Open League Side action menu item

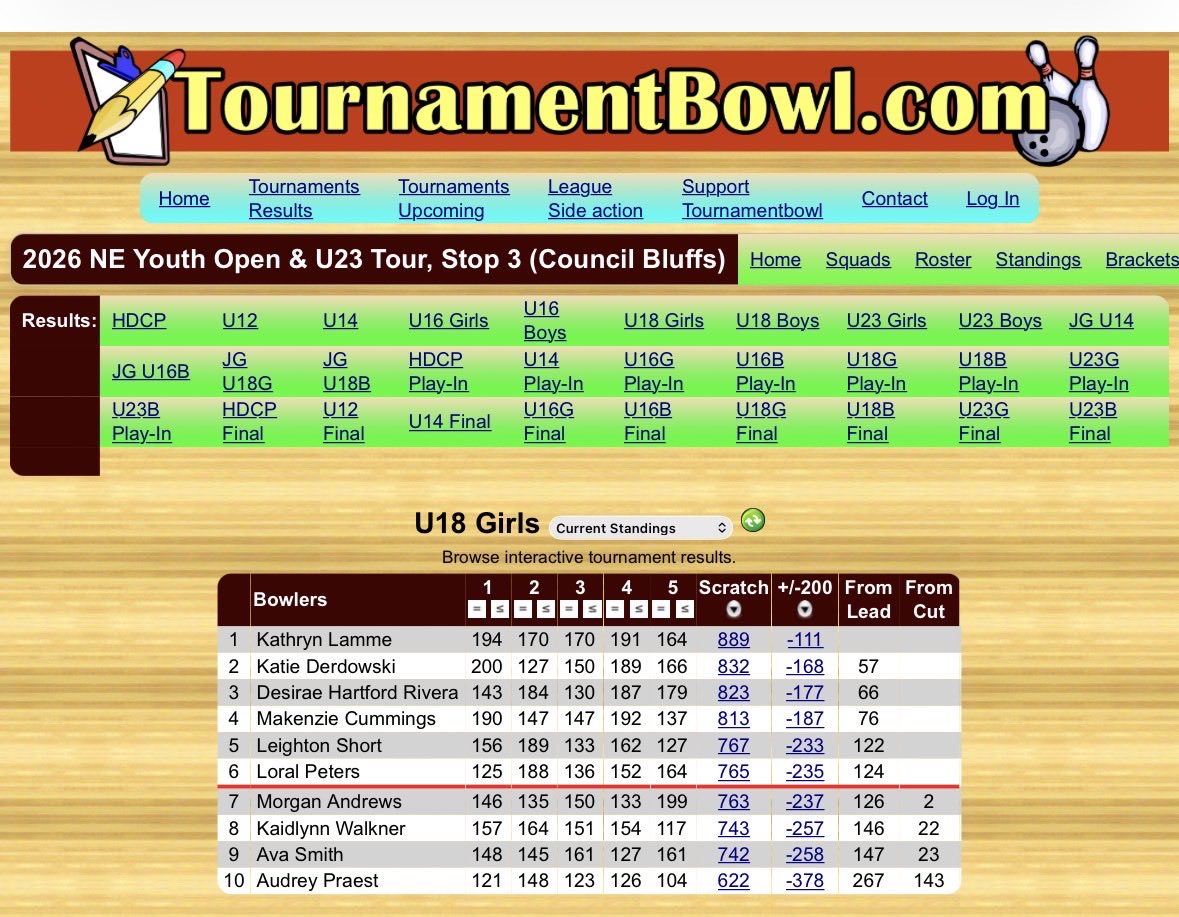(x=595, y=198)
